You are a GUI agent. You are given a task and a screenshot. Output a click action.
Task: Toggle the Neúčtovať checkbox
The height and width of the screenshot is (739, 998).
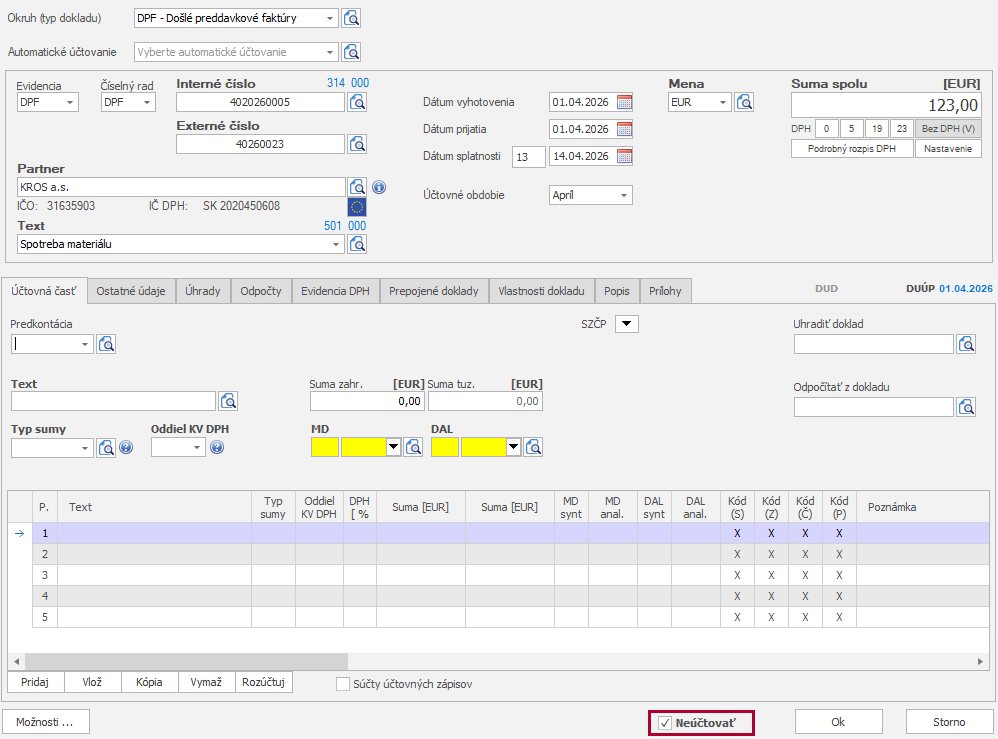[665, 722]
